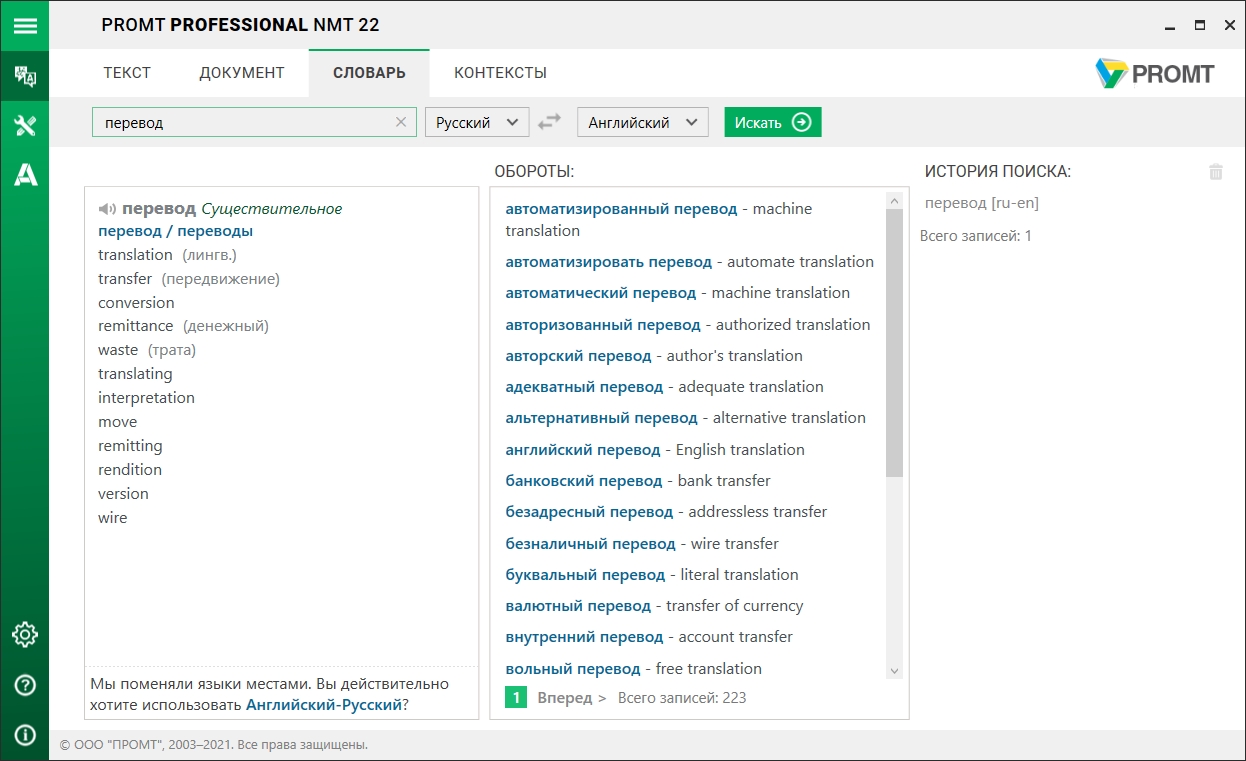
Task: Switch to the КОНТЕКСТЫ tab
Action: pyautogui.click(x=500, y=73)
